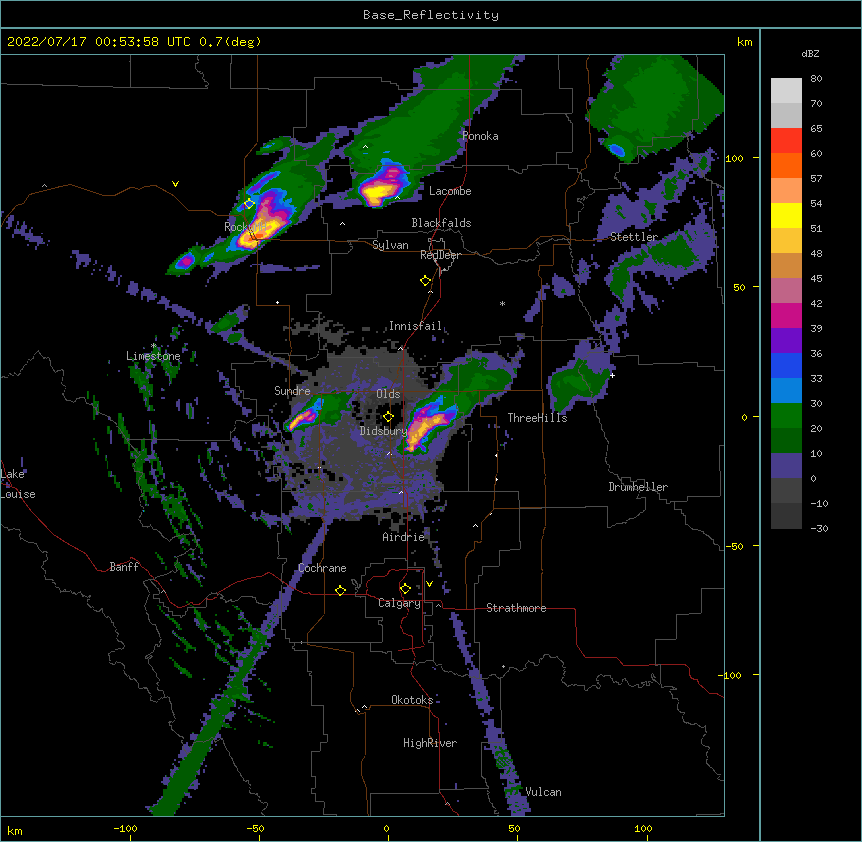This screenshot has height=842, width=862.
Task: Select the ThreeHills label
Action: (x=537, y=418)
